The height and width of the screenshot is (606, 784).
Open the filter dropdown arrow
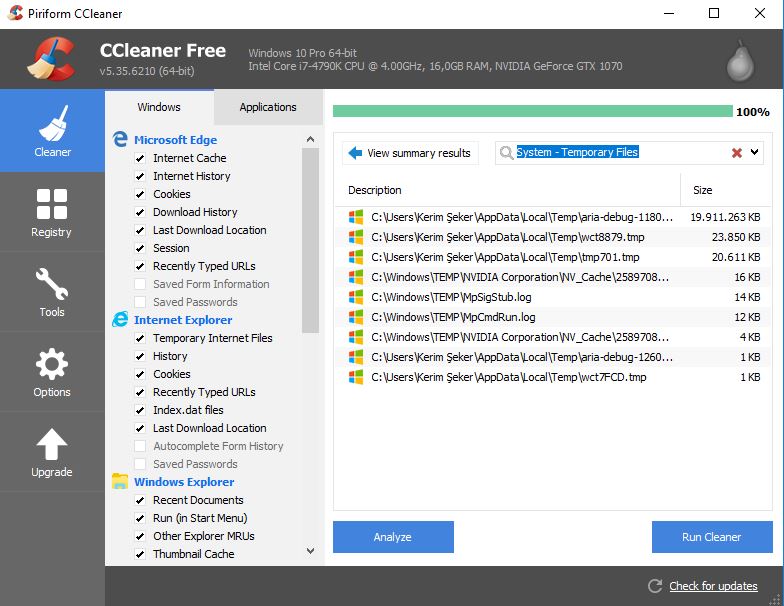point(754,152)
